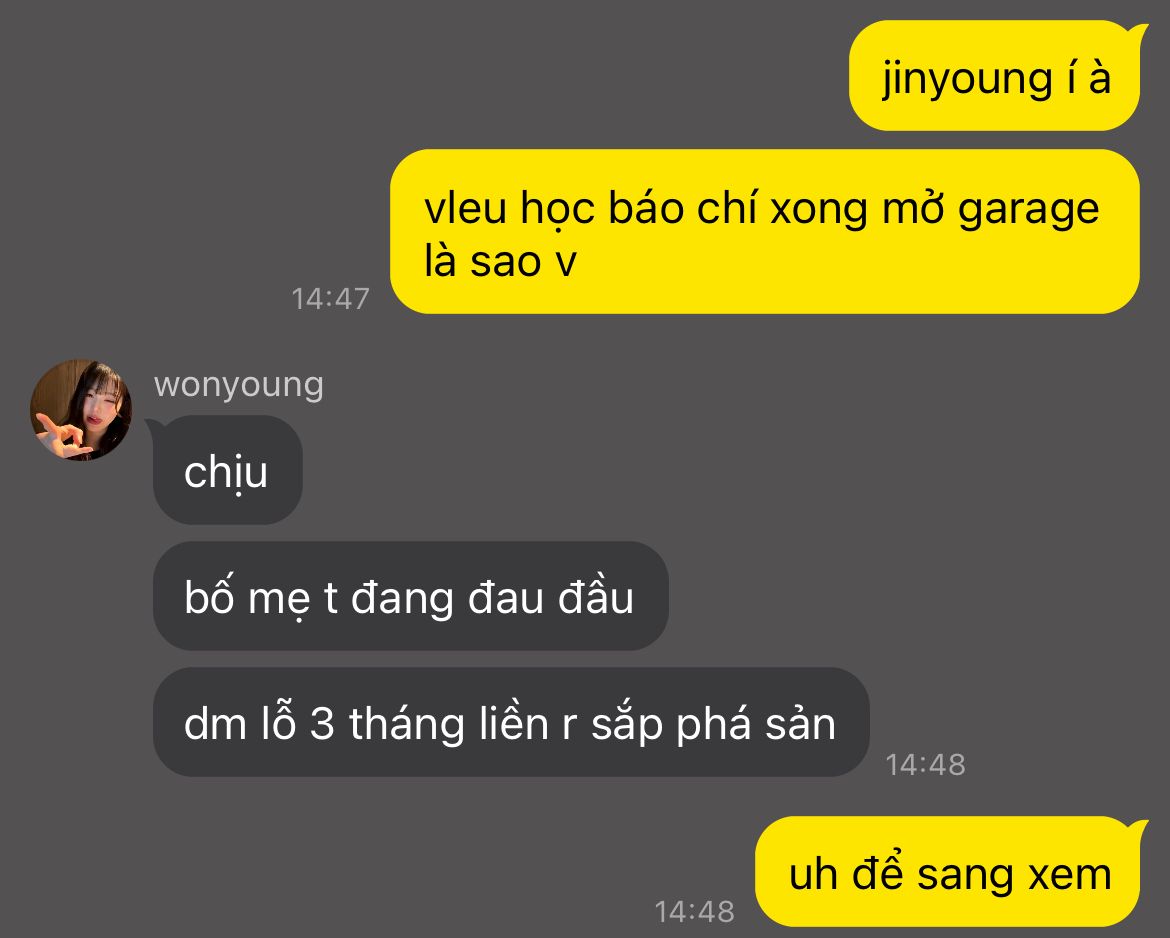Click the words 'phá sản' in the gray bubble

[x=756, y=725]
